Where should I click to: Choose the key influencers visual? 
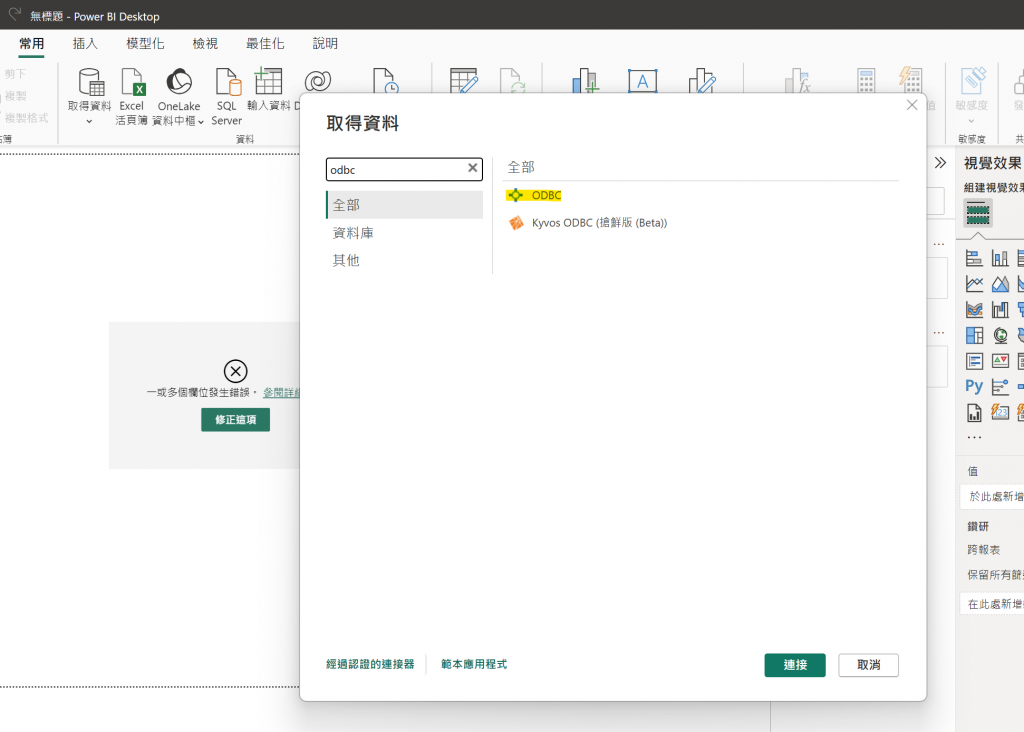[x=1000, y=387]
